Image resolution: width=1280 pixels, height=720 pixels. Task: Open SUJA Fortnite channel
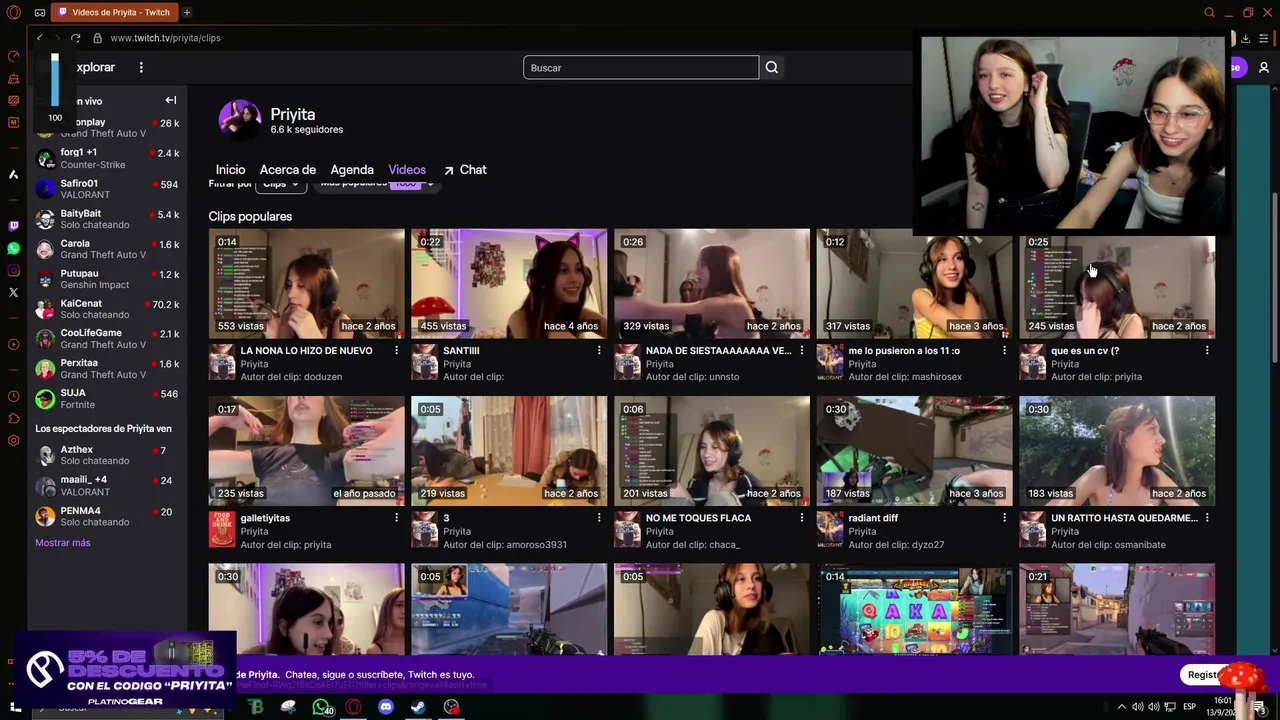[107, 399]
